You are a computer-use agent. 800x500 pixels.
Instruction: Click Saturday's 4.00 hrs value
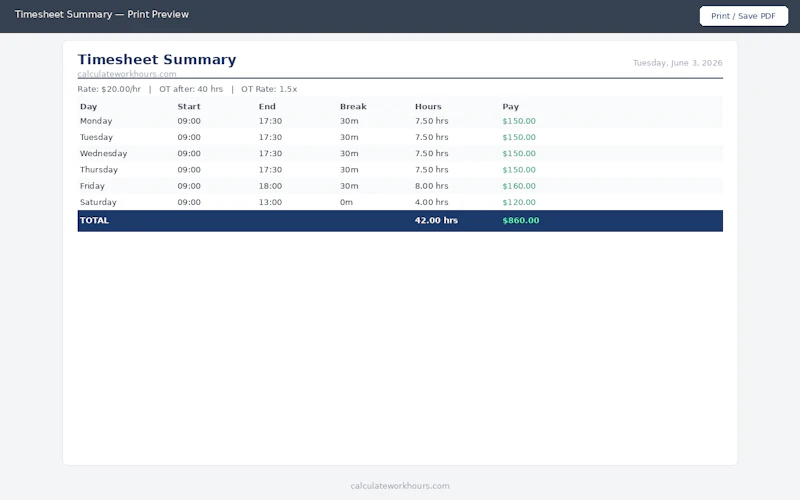432,202
